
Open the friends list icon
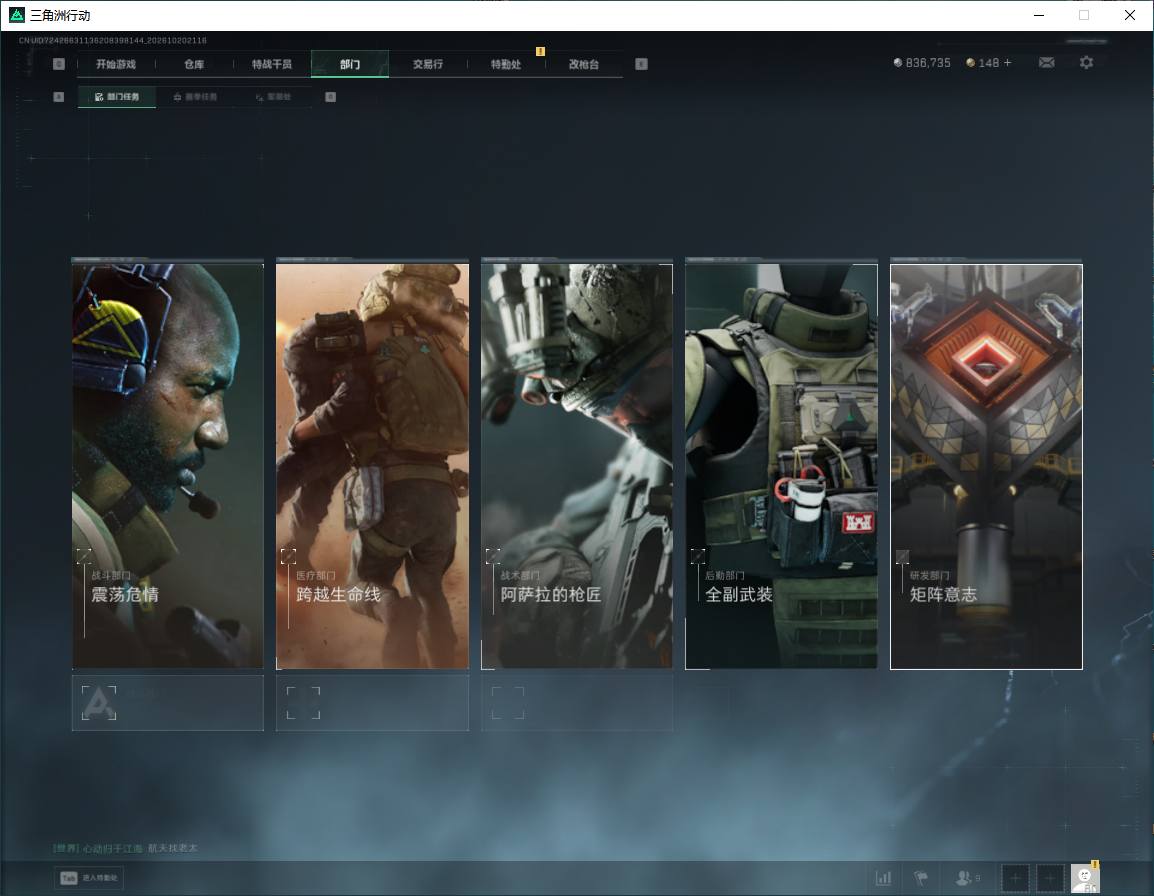(966, 878)
